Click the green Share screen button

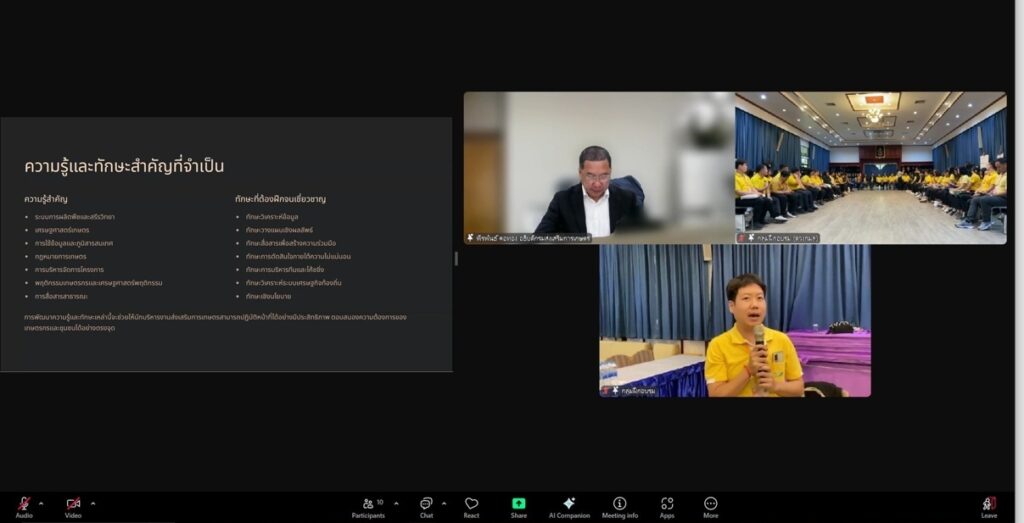coord(518,505)
